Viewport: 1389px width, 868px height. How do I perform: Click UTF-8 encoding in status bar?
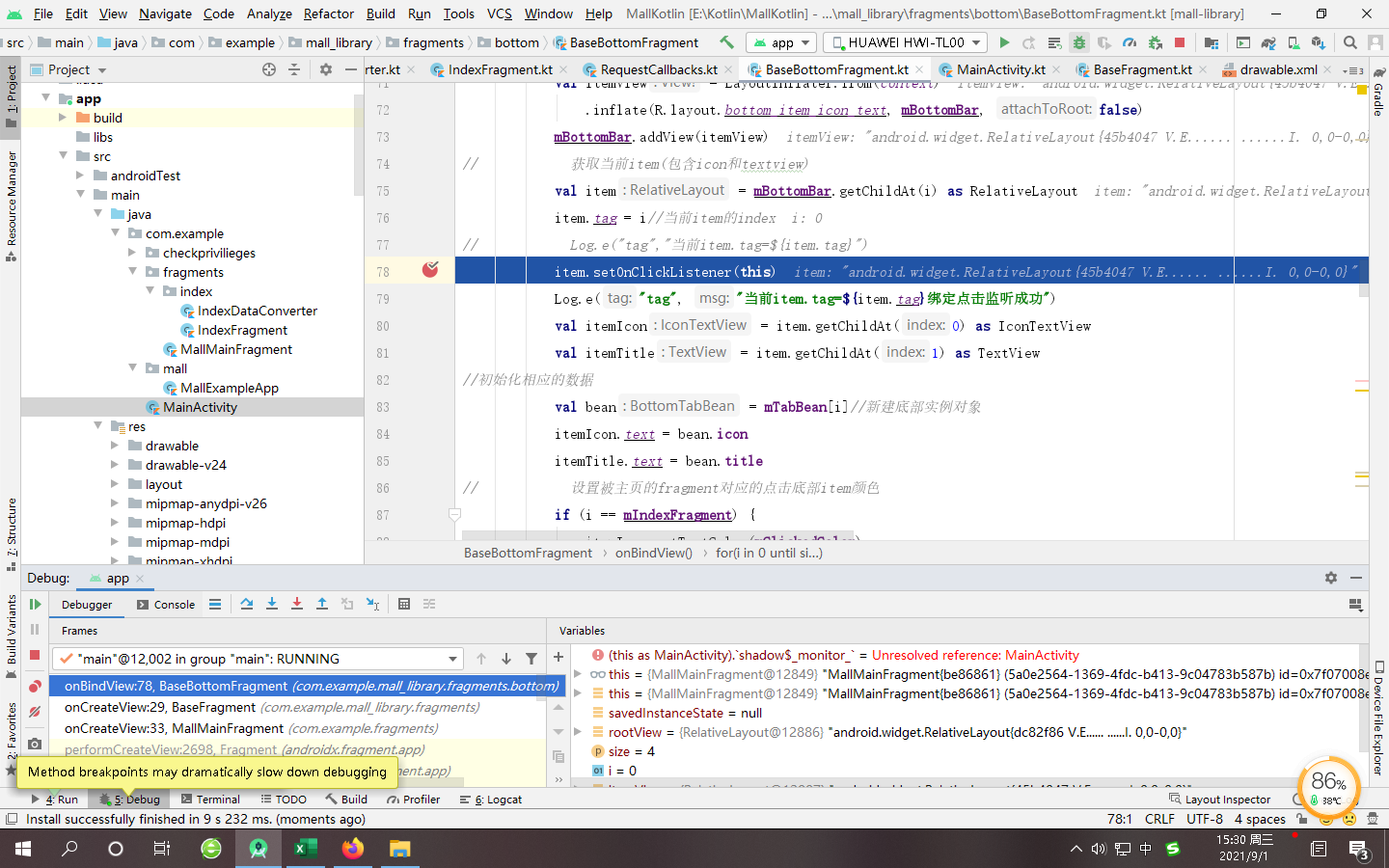pyautogui.click(x=1205, y=819)
